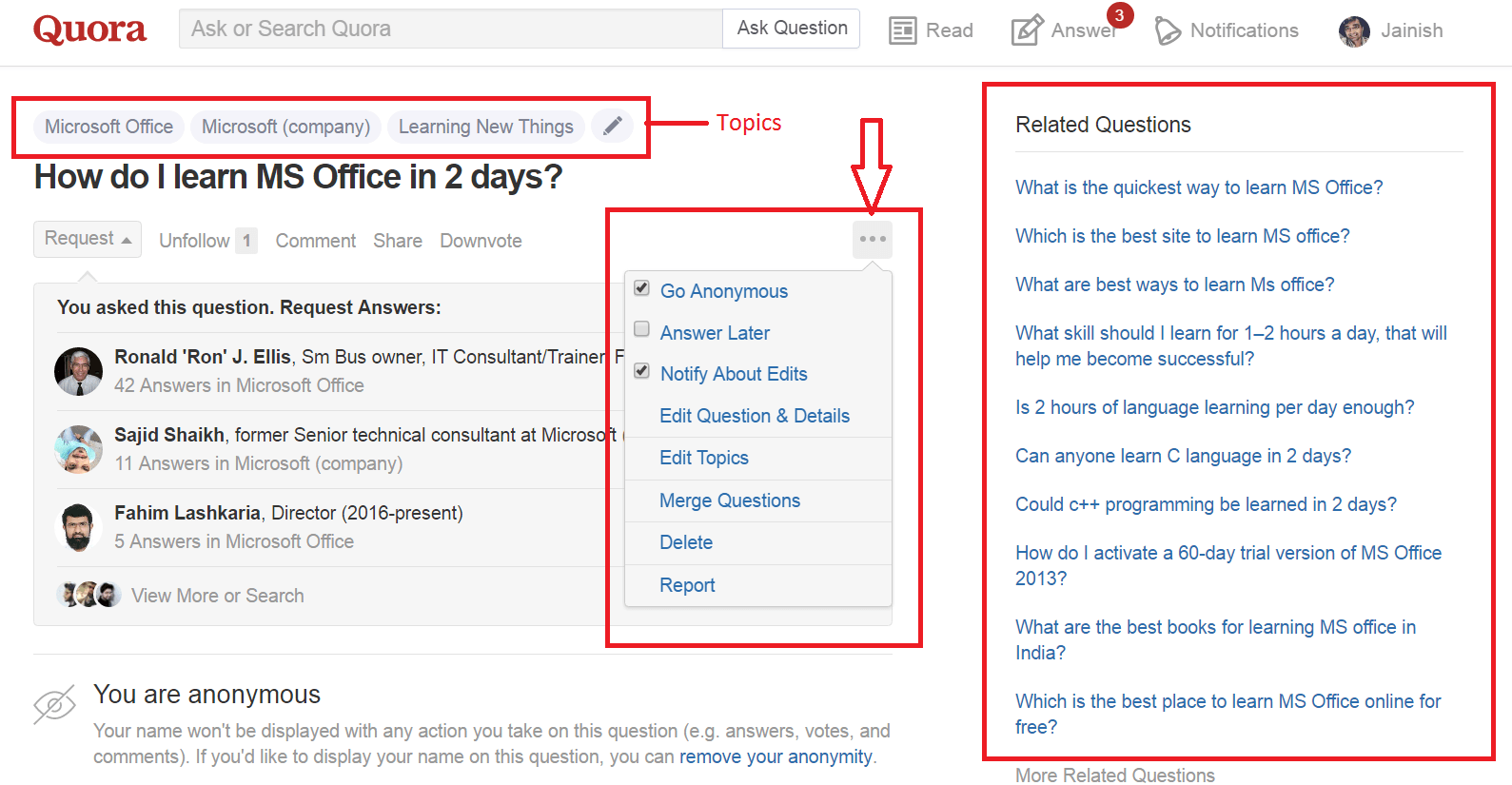Click the 'remove your anonymity' link
This screenshot has width=1512, height=785.
click(776, 756)
